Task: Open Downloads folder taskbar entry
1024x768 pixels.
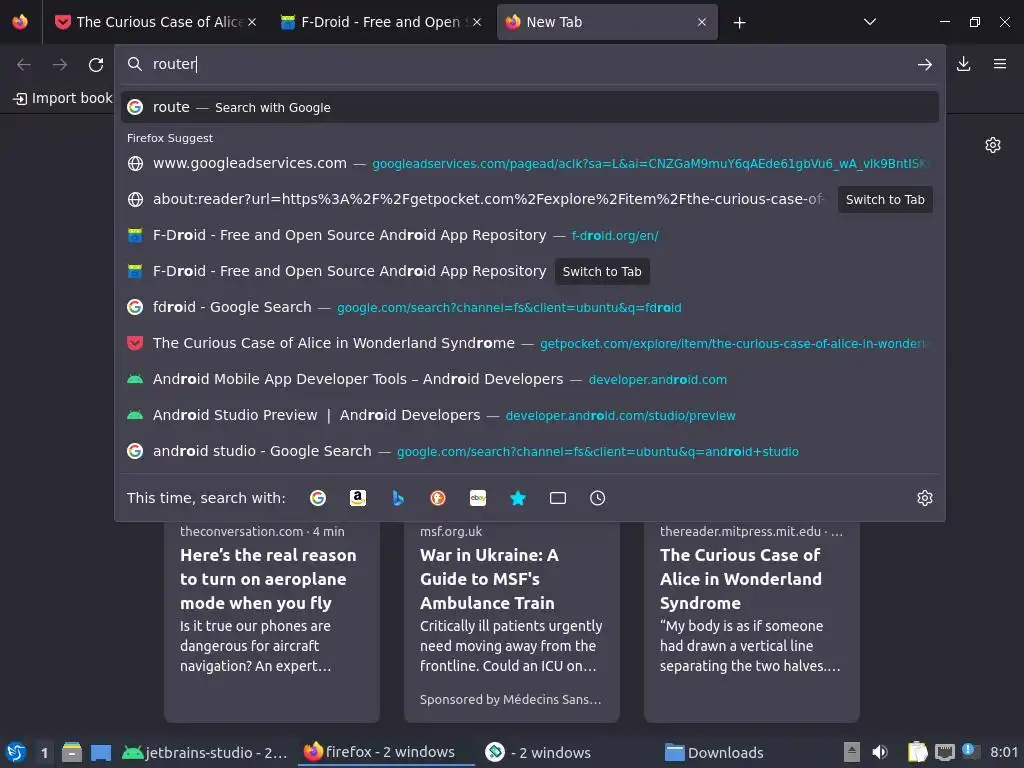Action: [x=714, y=752]
